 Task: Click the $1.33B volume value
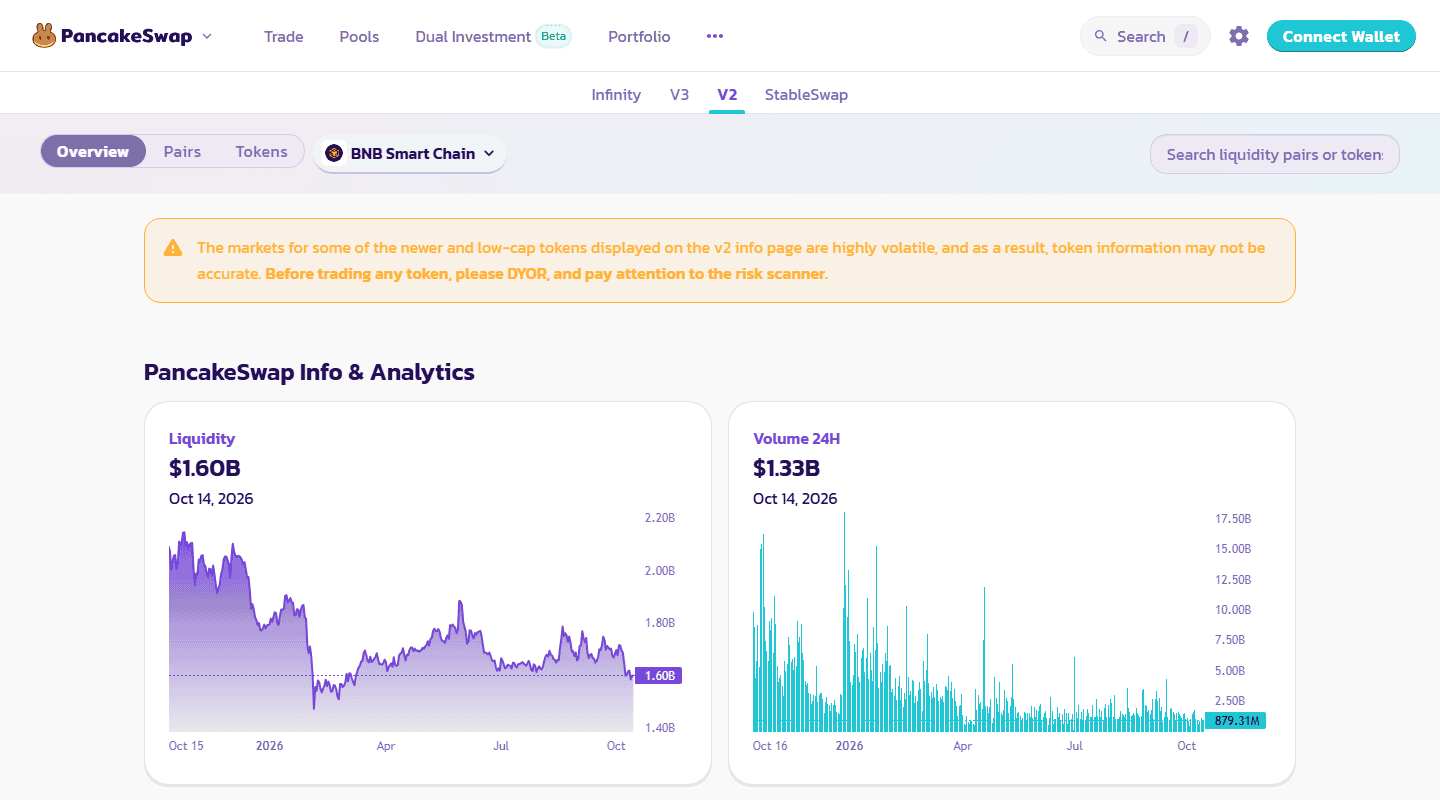click(x=787, y=468)
